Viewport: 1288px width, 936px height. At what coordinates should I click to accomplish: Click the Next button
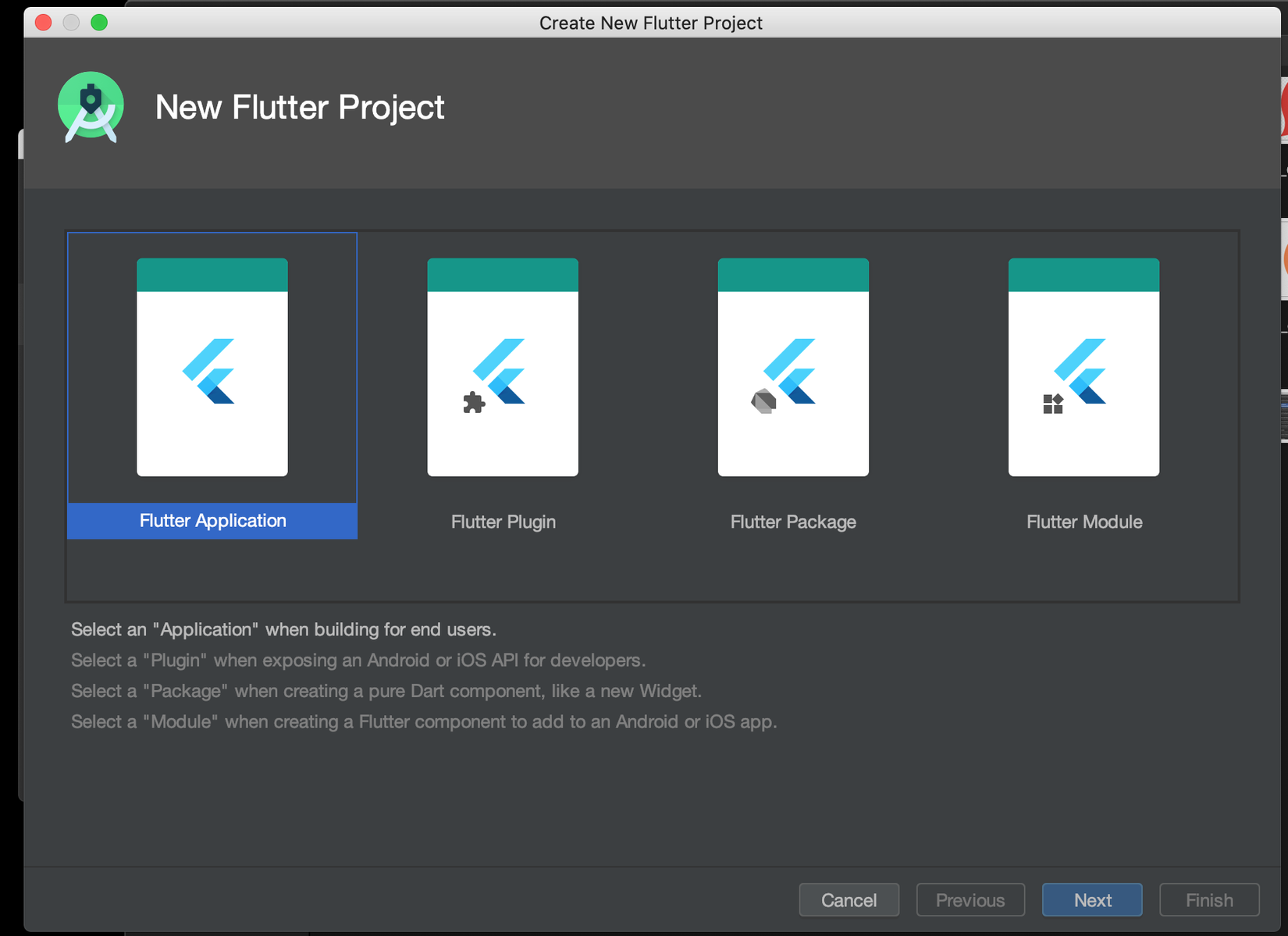tap(1092, 900)
